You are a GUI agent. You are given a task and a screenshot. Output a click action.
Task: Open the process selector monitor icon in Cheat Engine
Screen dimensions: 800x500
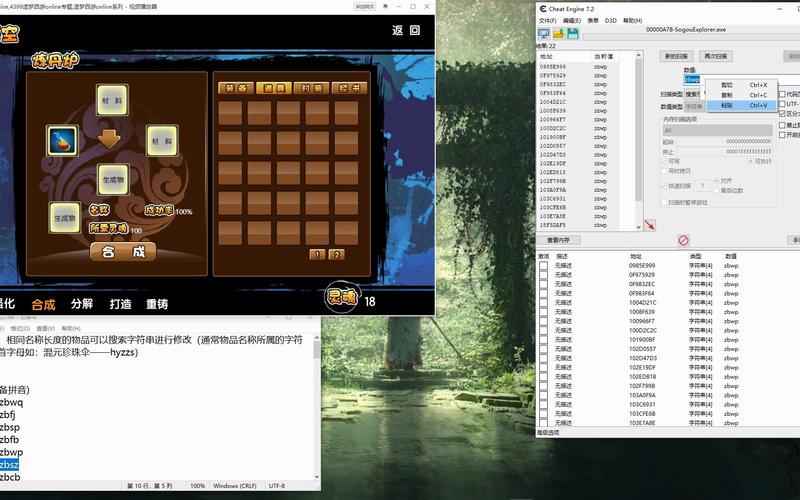(543, 34)
